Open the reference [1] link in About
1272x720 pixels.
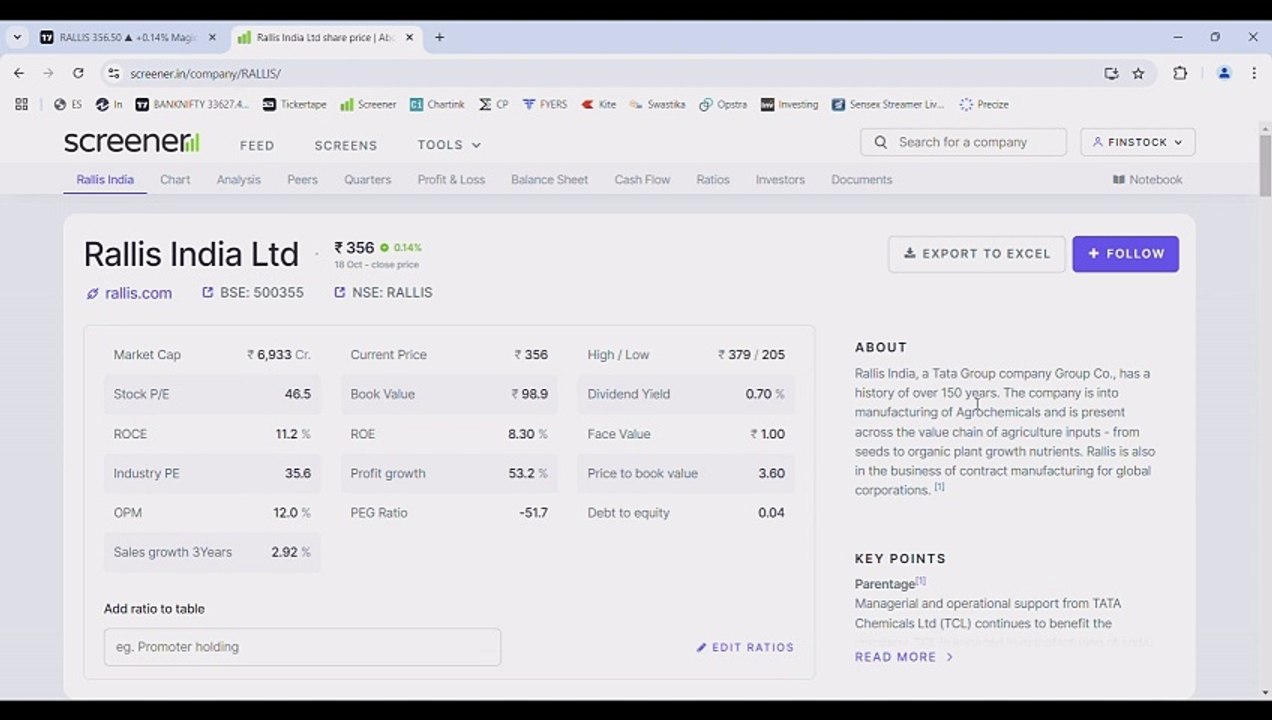pos(939,487)
